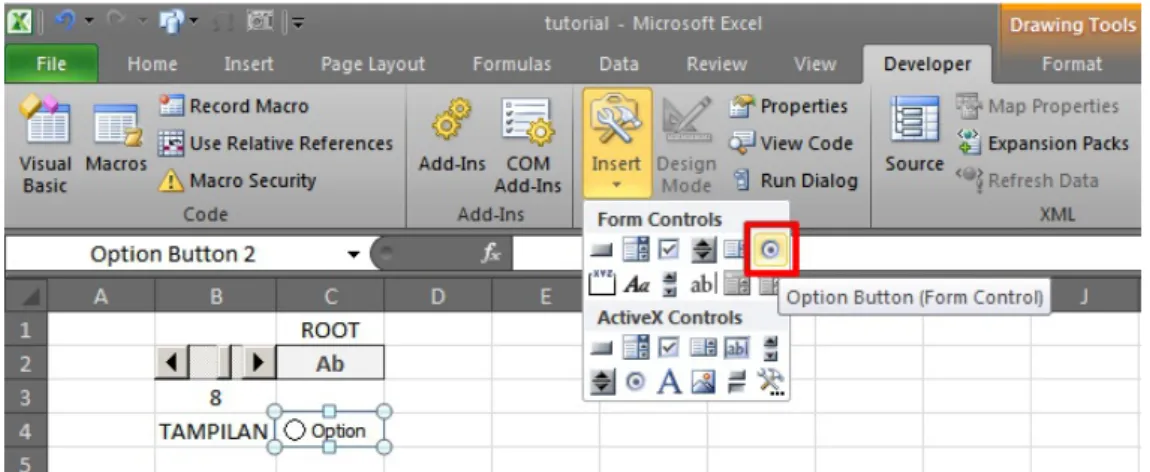
Task: Select ActiveX Spin Button control
Action: click(x=602, y=382)
